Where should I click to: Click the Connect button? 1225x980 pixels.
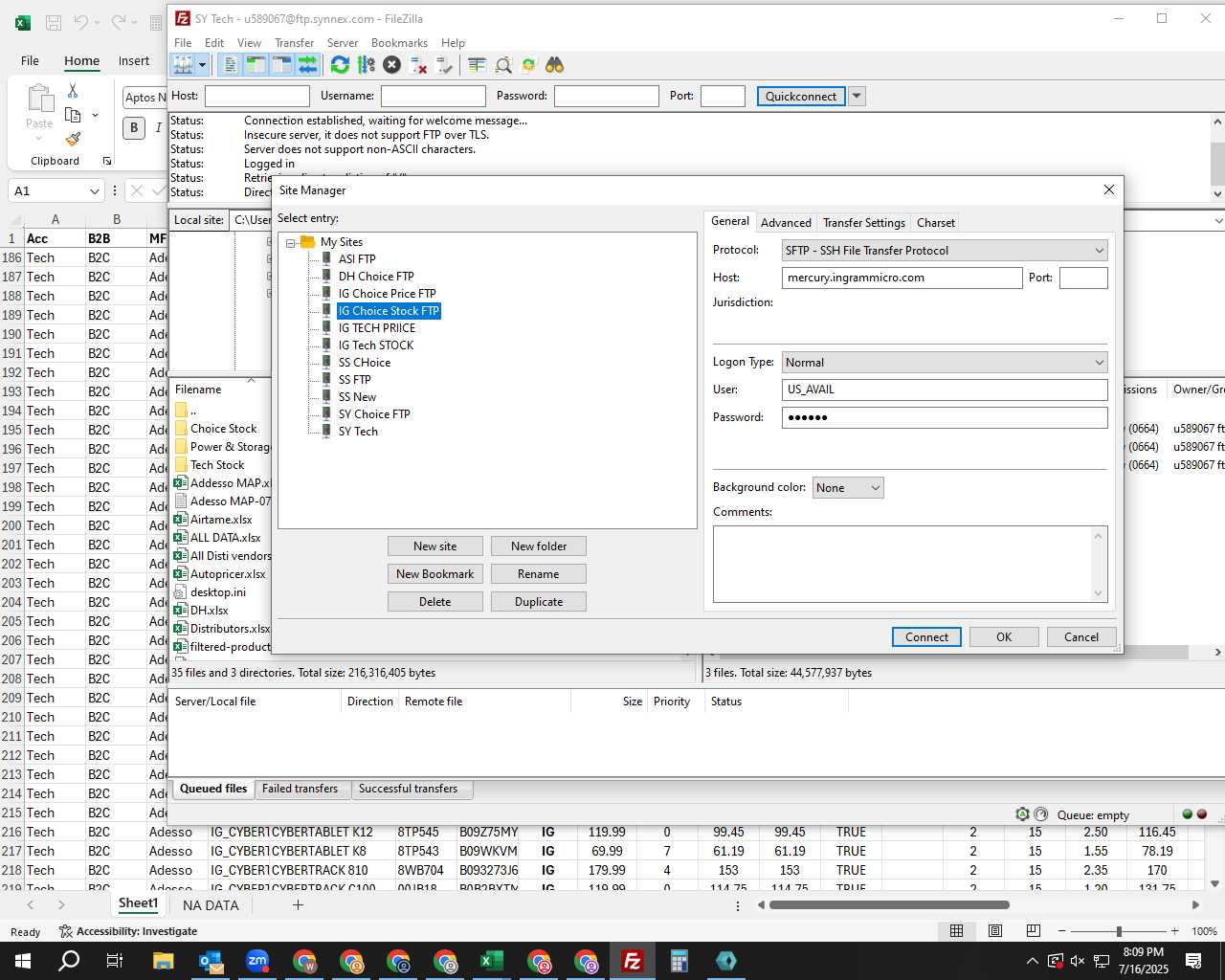tap(926, 637)
